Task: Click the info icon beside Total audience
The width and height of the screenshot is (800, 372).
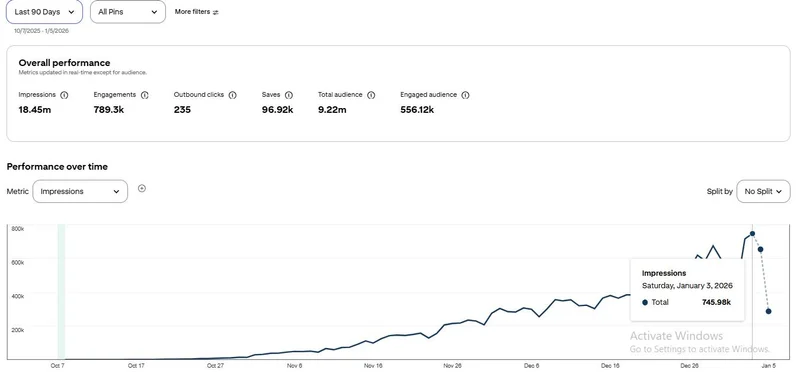Action: [371, 95]
